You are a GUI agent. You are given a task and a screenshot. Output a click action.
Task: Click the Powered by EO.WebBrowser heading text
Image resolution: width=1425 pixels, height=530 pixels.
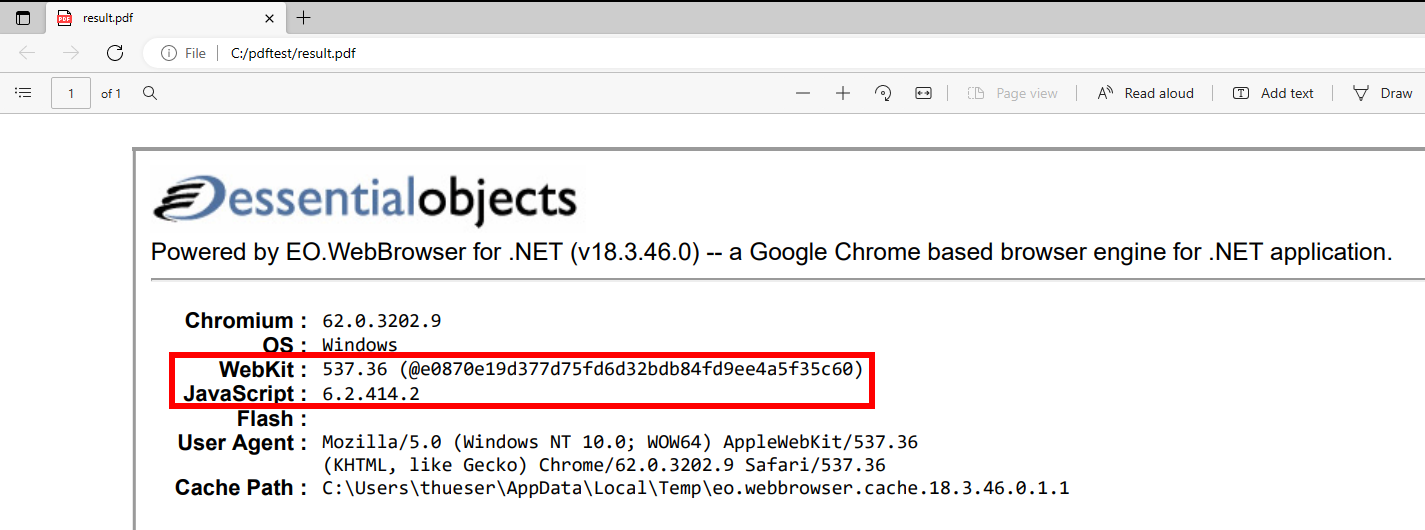coord(771,252)
